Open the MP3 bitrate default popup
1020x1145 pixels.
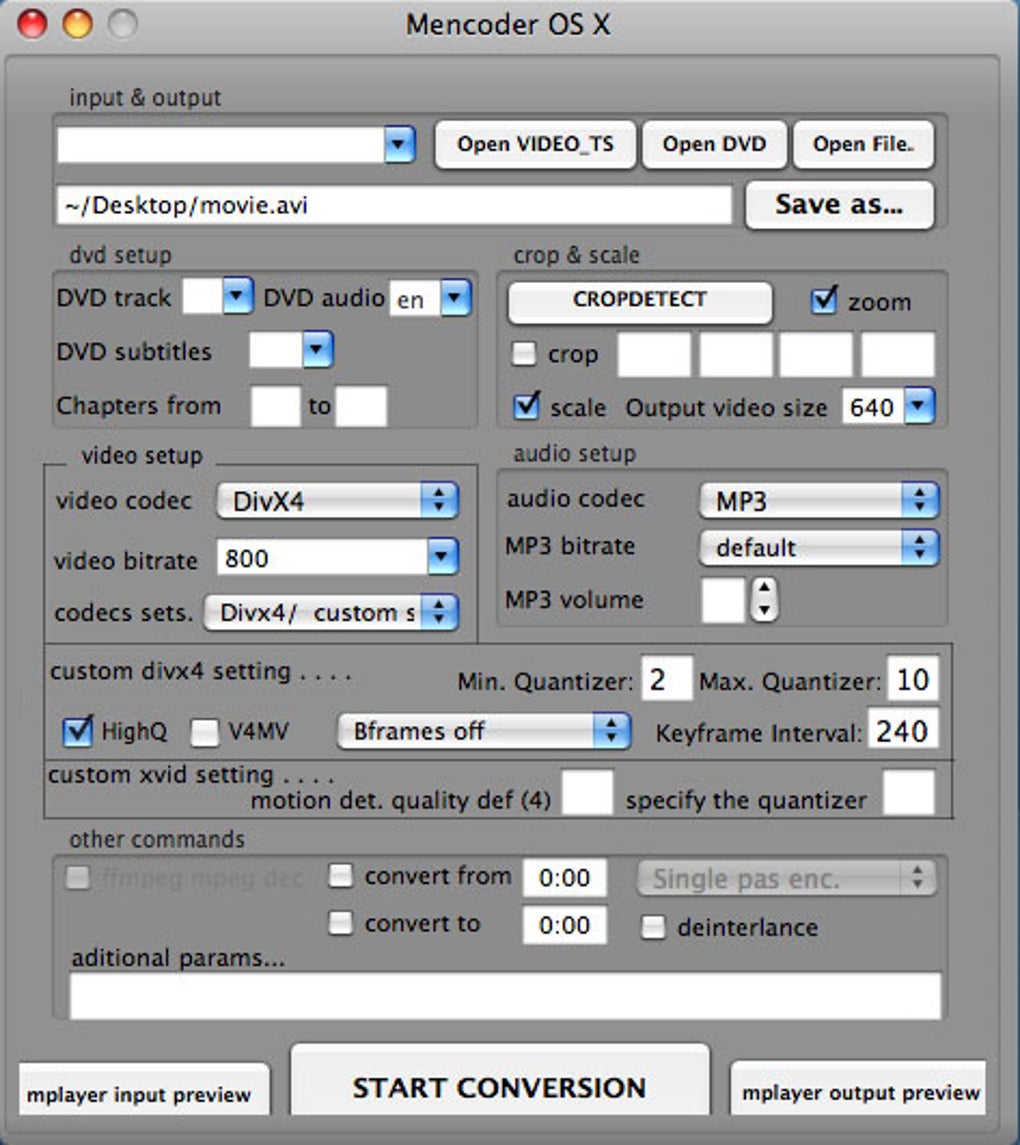pyautogui.click(x=818, y=548)
